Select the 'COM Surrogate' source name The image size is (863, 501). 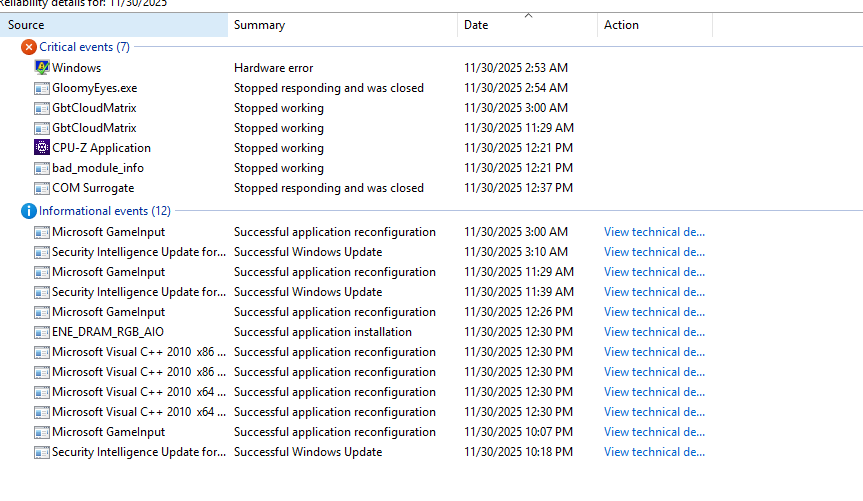pos(93,188)
